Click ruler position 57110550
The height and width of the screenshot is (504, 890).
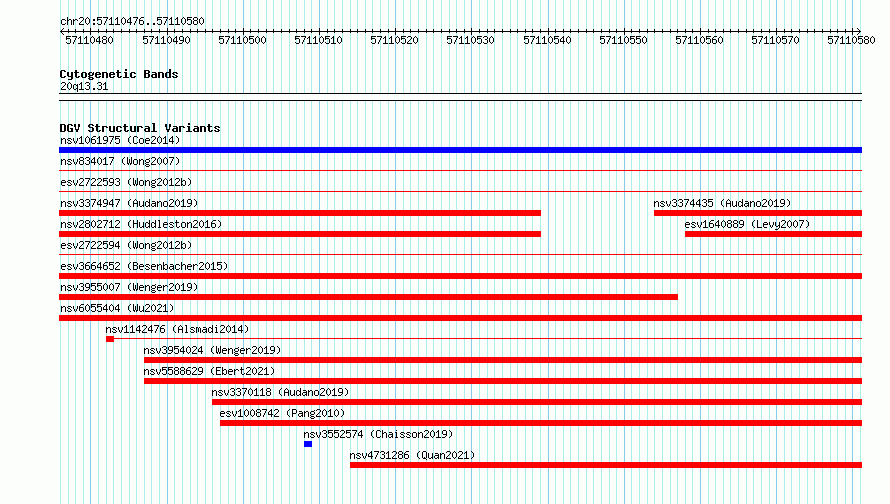pyautogui.click(x=623, y=40)
